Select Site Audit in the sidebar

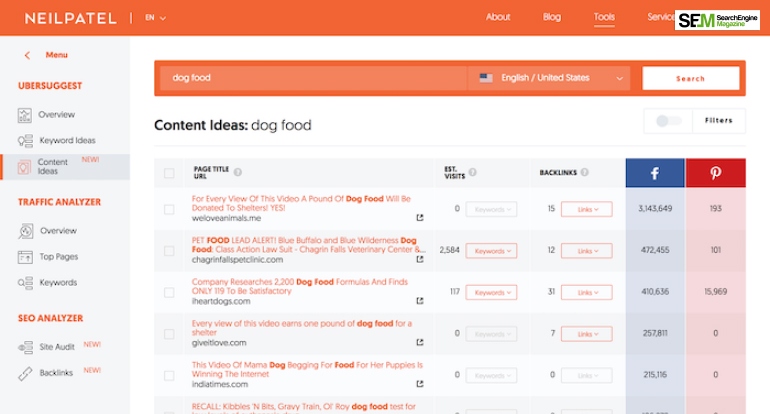tap(57, 347)
